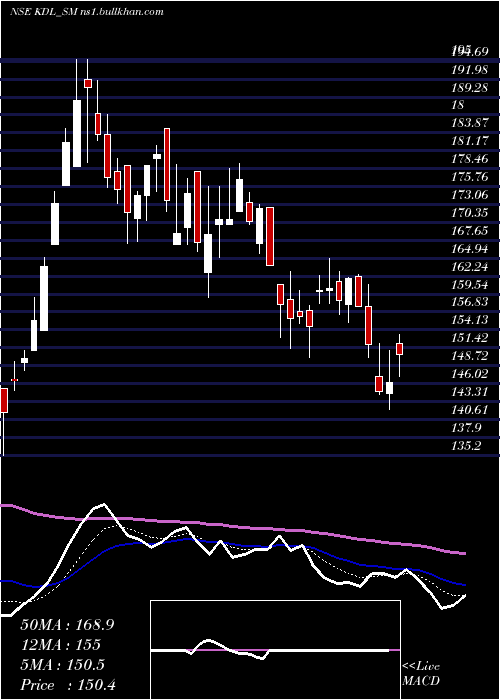Click the highest red candle near 191.98

(88, 83)
